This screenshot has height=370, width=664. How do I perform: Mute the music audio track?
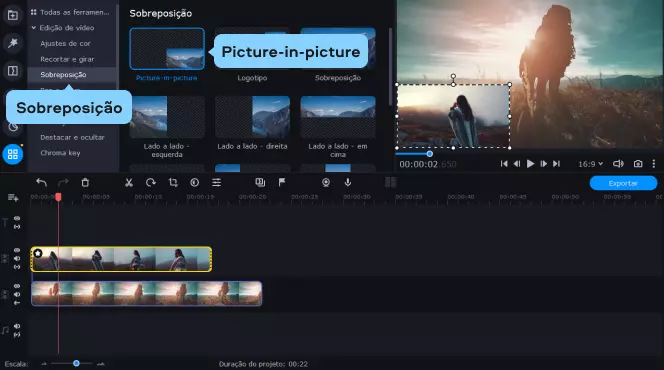click(x=17, y=326)
